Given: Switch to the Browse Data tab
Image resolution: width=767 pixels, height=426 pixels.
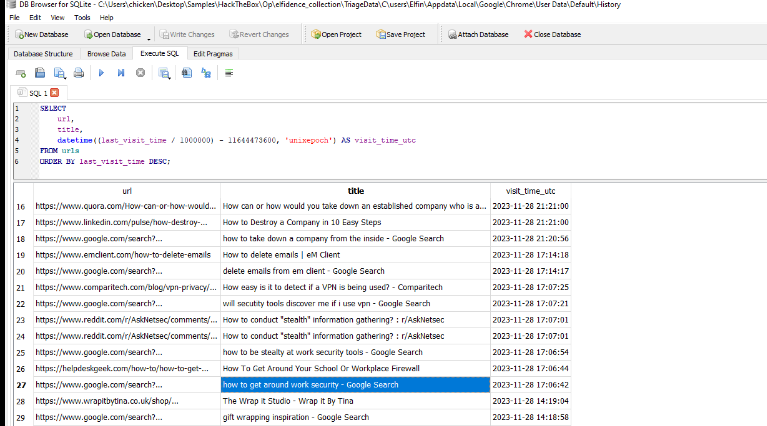Looking at the screenshot, I should coord(106,53).
